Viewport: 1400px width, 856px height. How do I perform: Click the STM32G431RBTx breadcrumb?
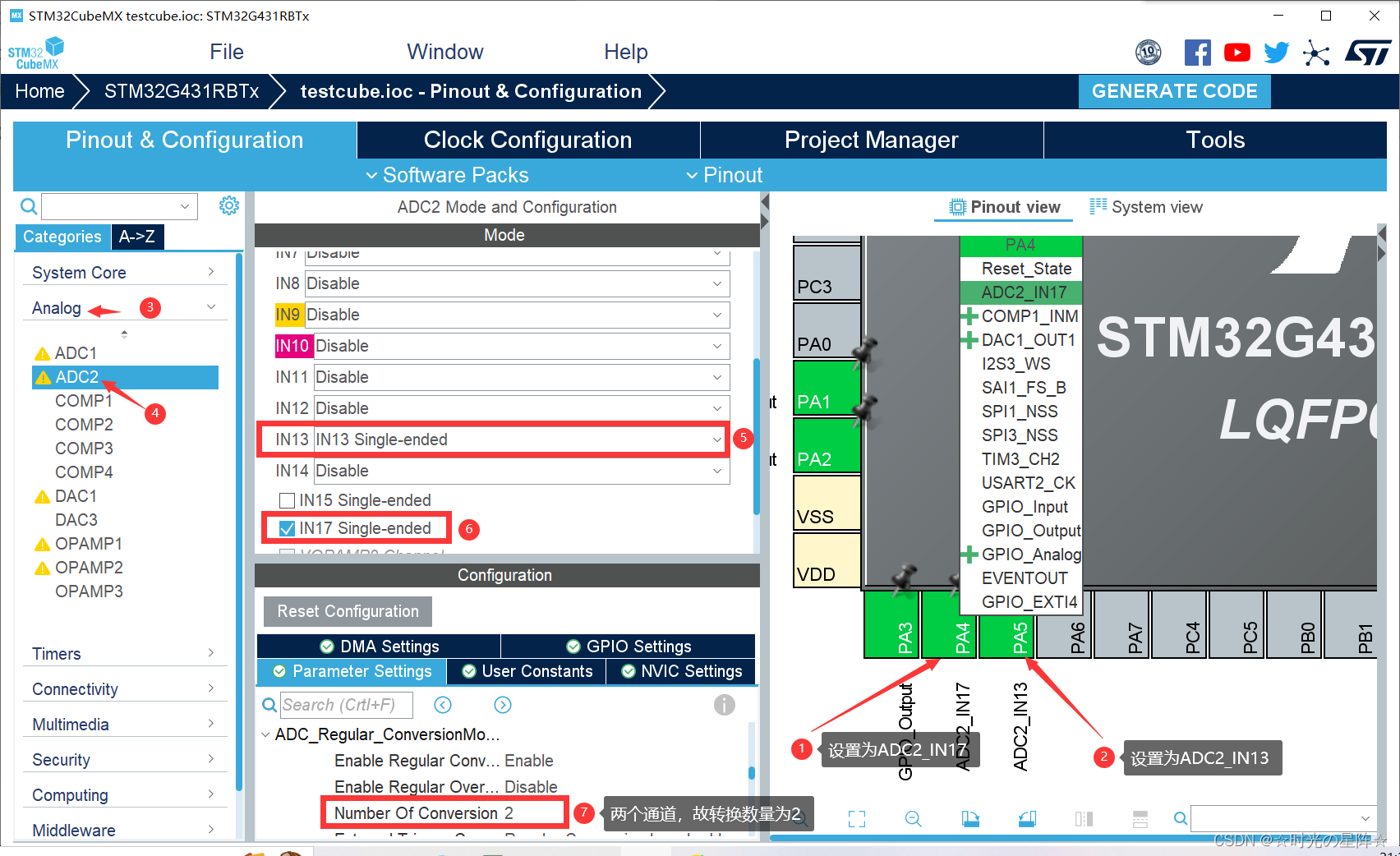[x=182, y=91]
